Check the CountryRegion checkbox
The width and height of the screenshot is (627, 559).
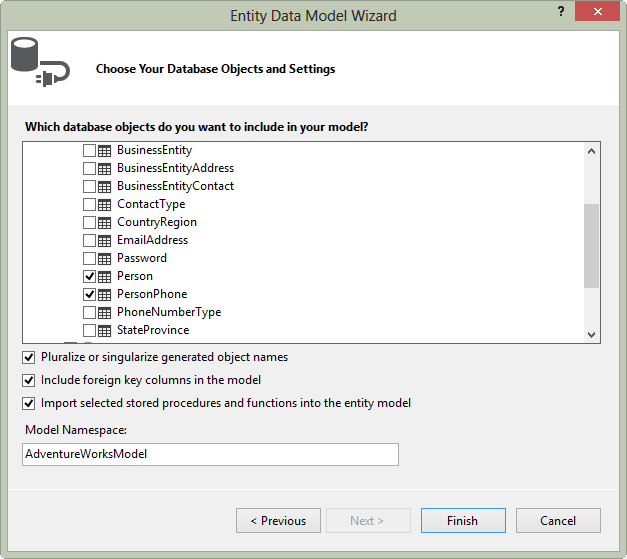pyautogui.click(x=89, y=223)
